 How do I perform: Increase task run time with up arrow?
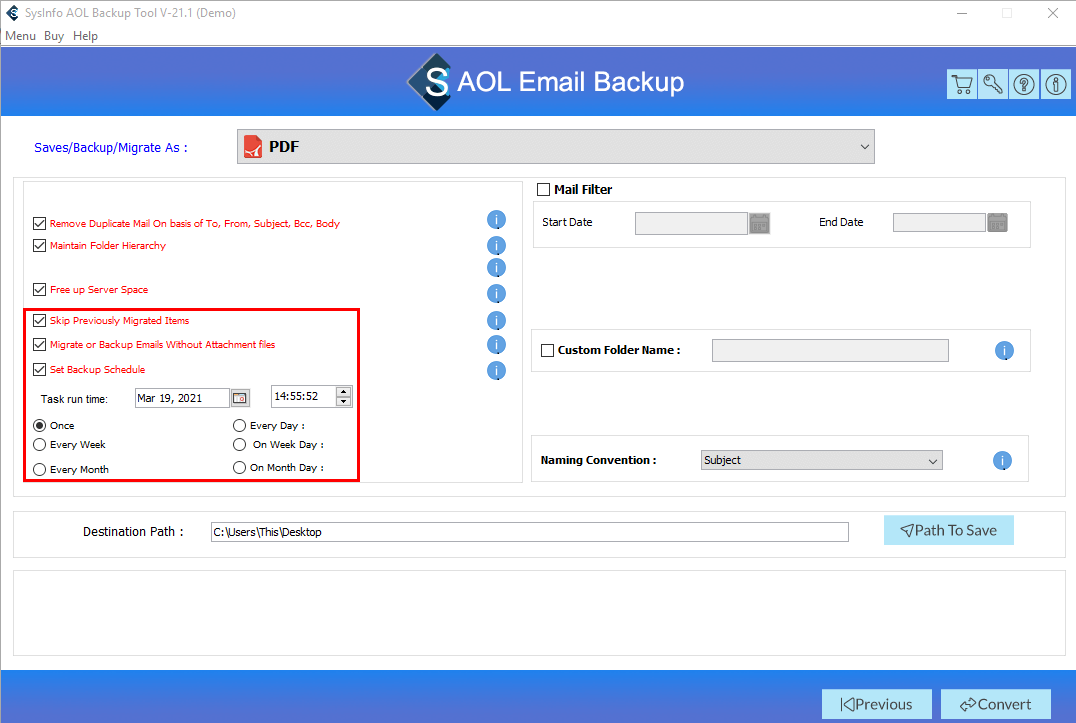pos(344,392)
